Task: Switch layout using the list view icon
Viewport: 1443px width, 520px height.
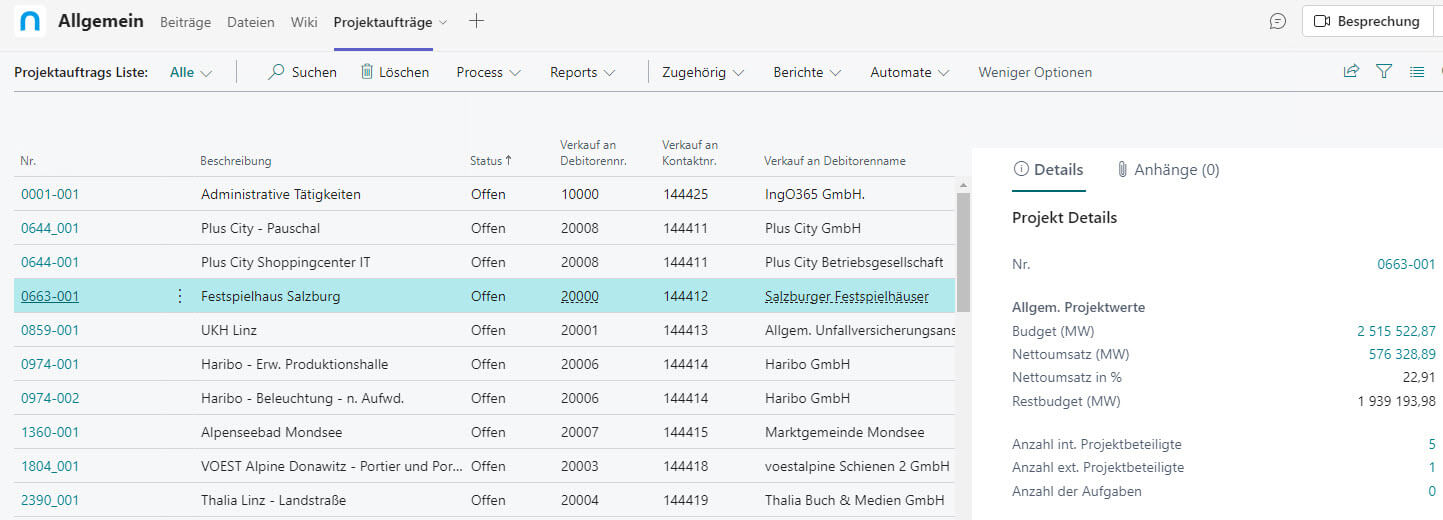Action: pyautogui.click(x=1416, y=72)
